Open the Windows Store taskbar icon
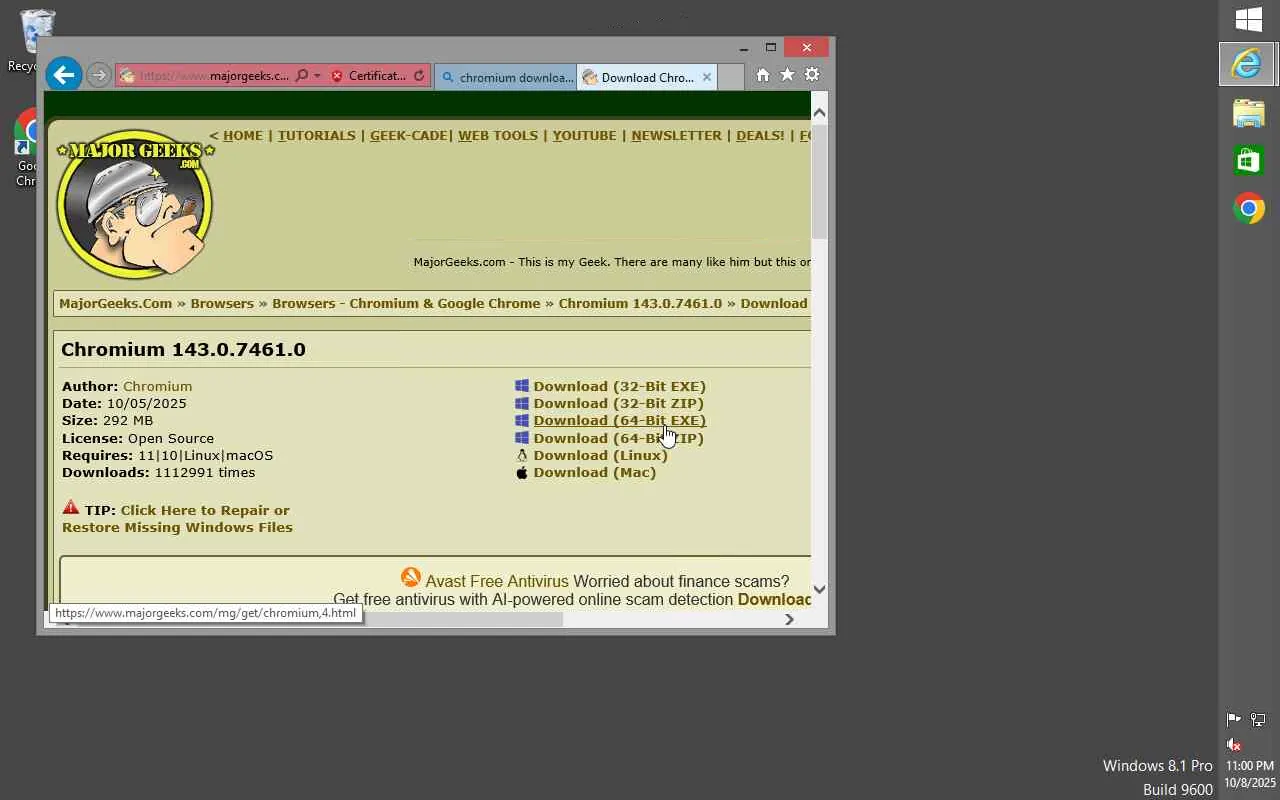 pyautogui.click(x=1249, y=161)
